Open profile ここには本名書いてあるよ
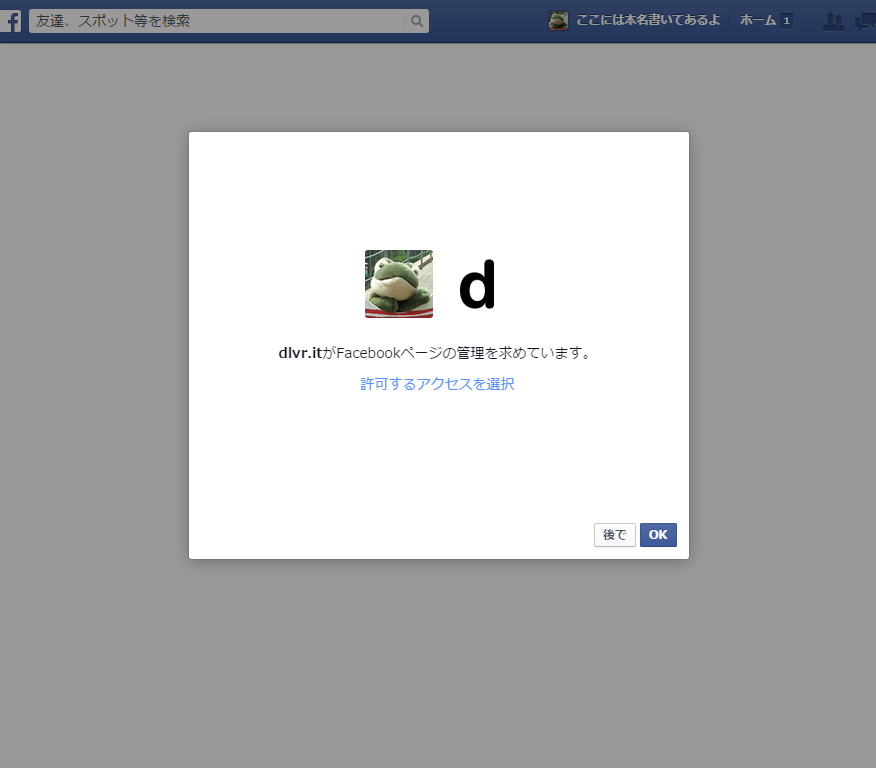 tap(648, 21)
